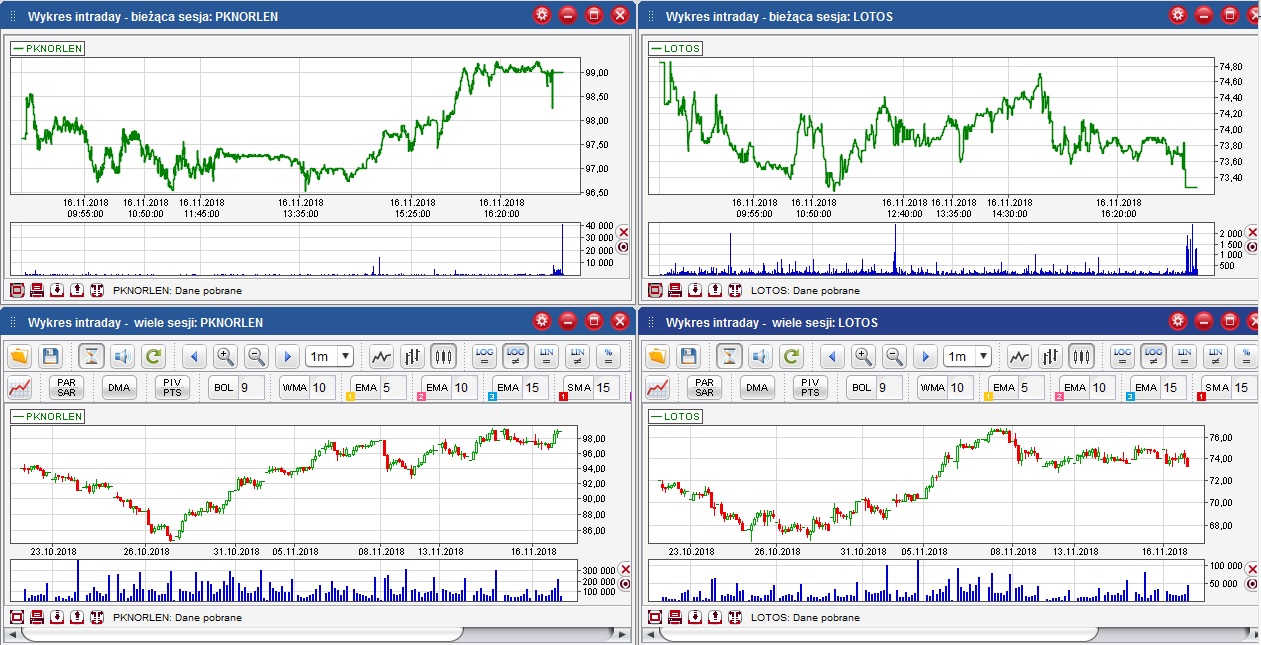Open the indicators chart icon in PKNORLEN toolbar
Viewport: 1261px width, 645px height.
[x=19, y=388]
